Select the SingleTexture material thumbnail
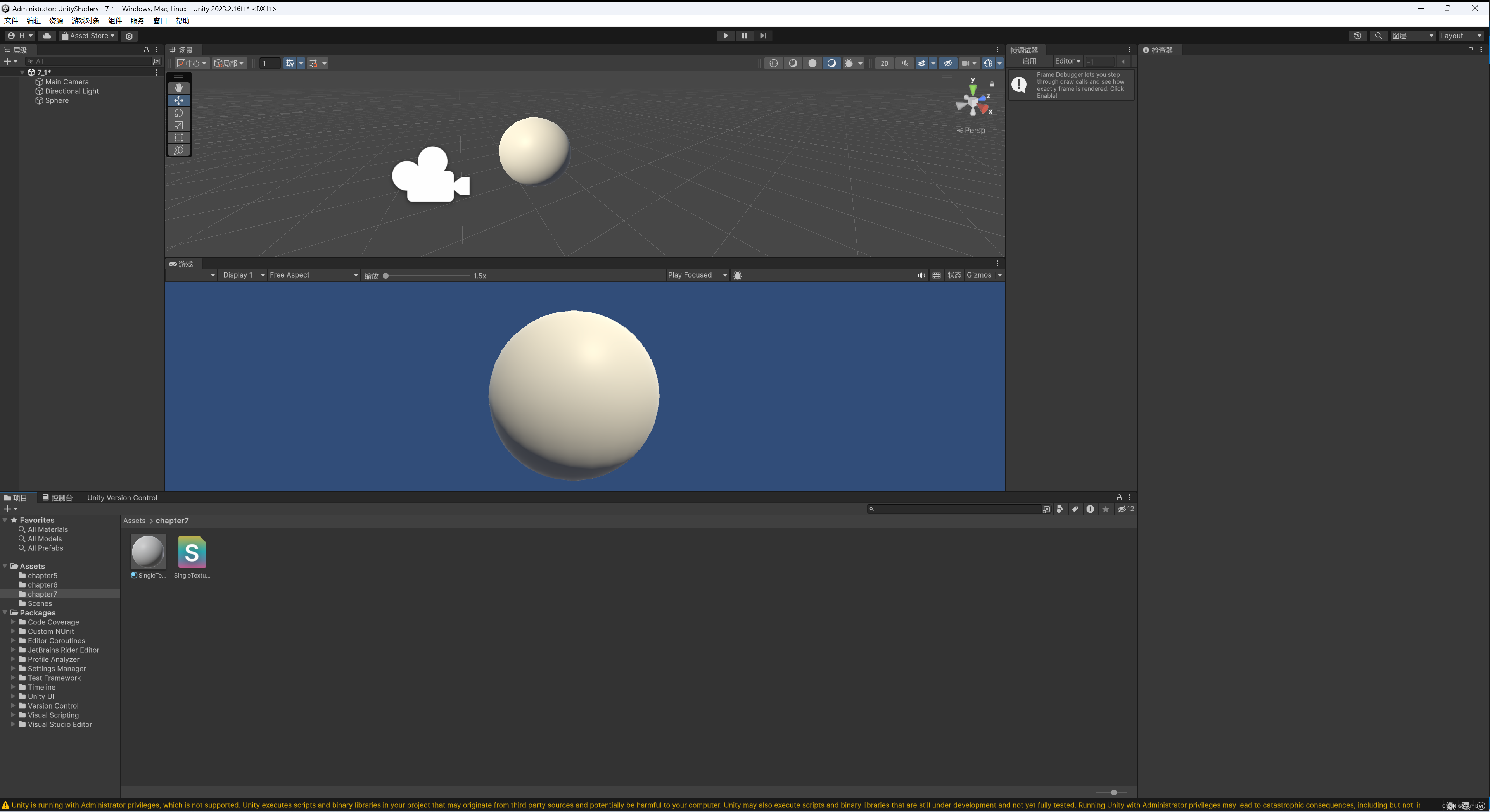Viewport: 1490px width, 812px height. point(148,552)
